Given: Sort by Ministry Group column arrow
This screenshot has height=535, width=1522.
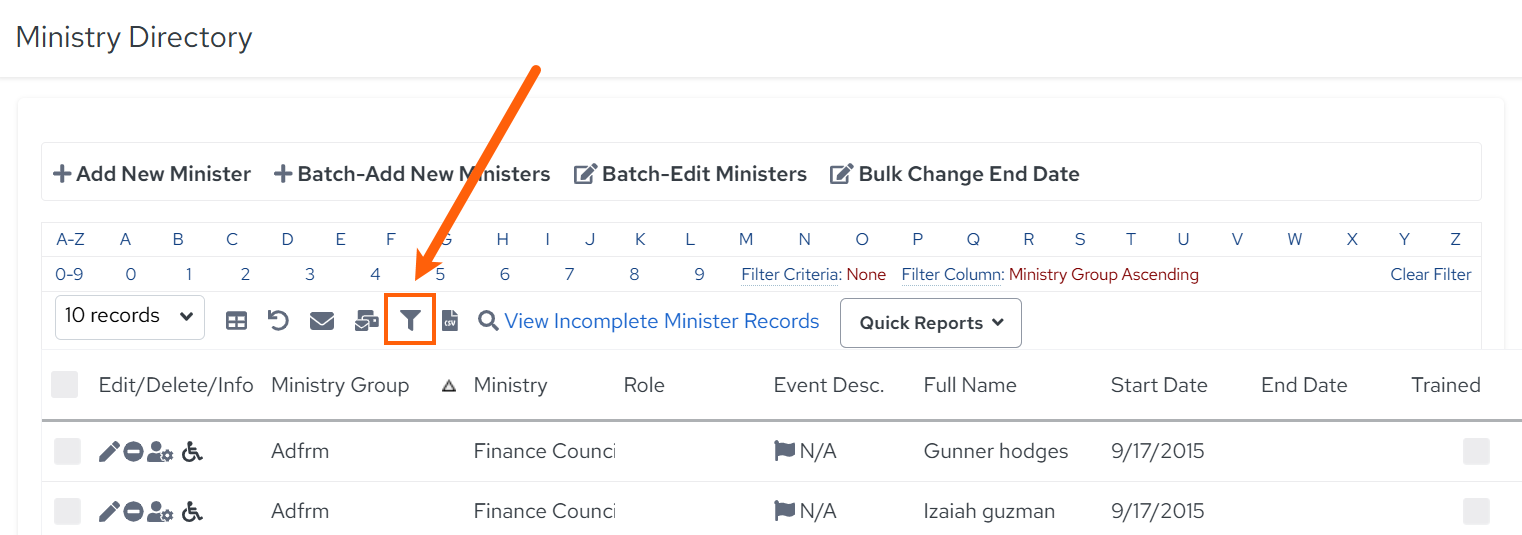Looking at the screenshot, I should tap(449, 386).
